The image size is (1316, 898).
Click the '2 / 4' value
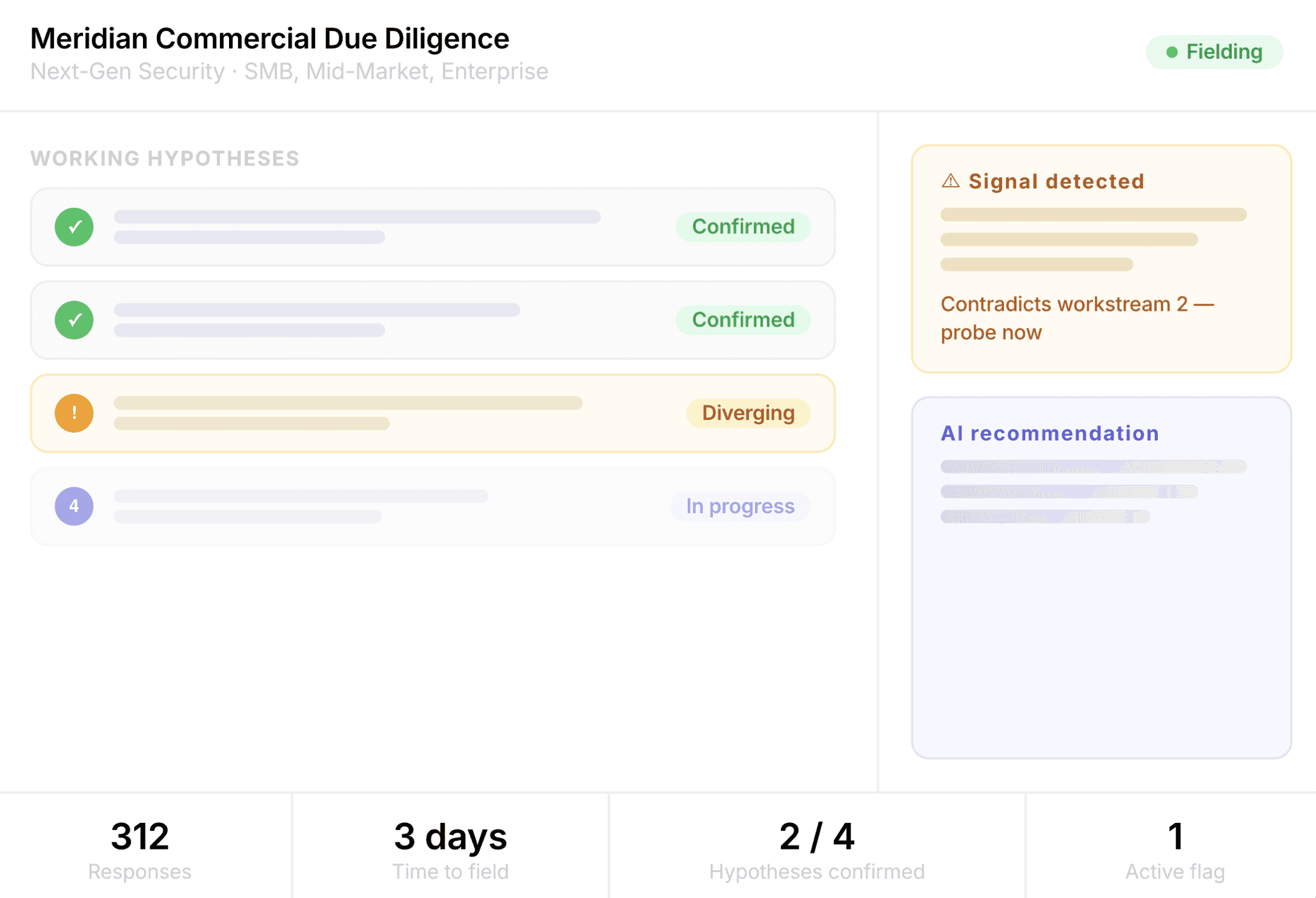(x=817, y=837)
